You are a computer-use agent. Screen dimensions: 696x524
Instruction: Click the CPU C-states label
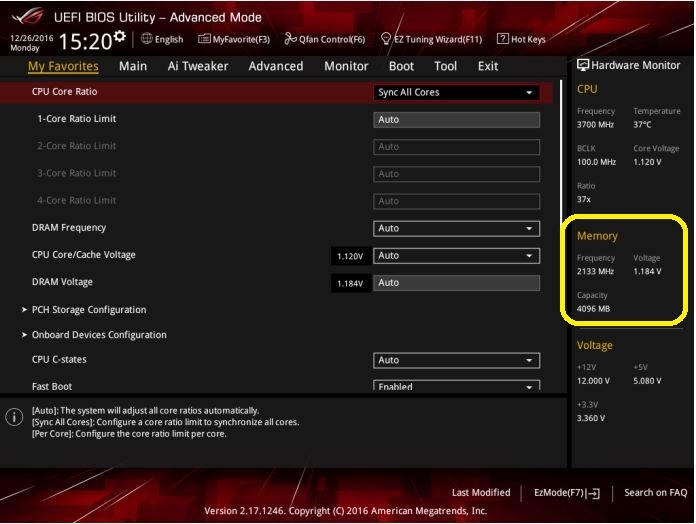point(59,359)
